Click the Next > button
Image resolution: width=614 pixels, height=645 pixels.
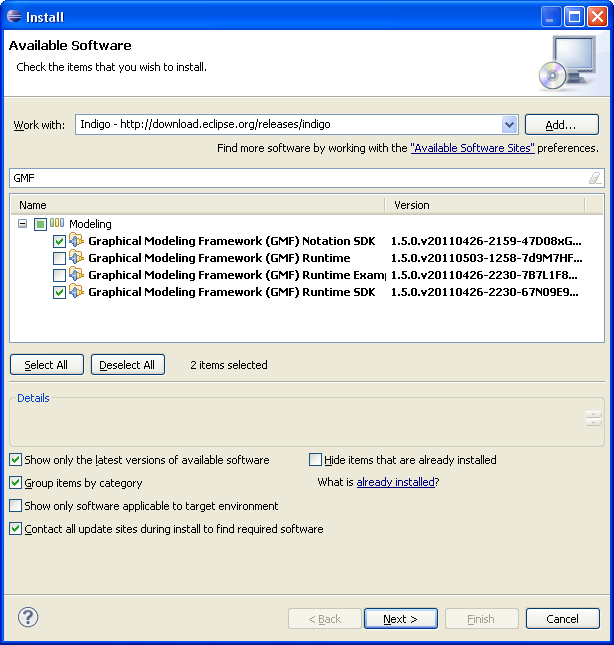[401, 619]
